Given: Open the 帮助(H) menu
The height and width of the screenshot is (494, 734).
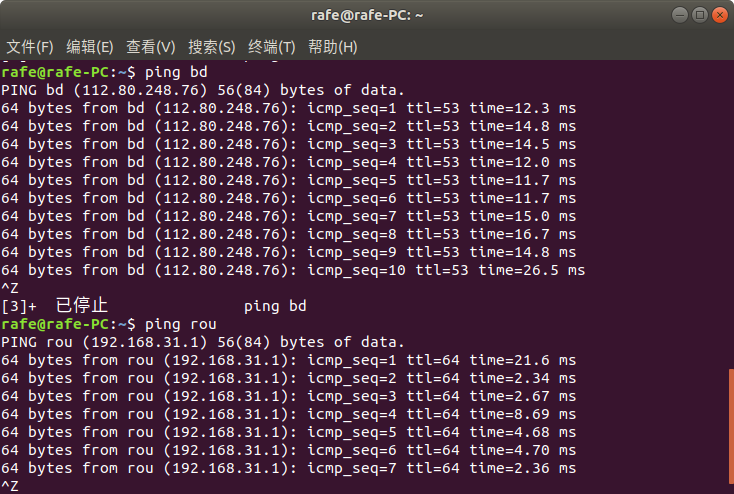Looking at the screenshot, I should (x=332, y=47).
